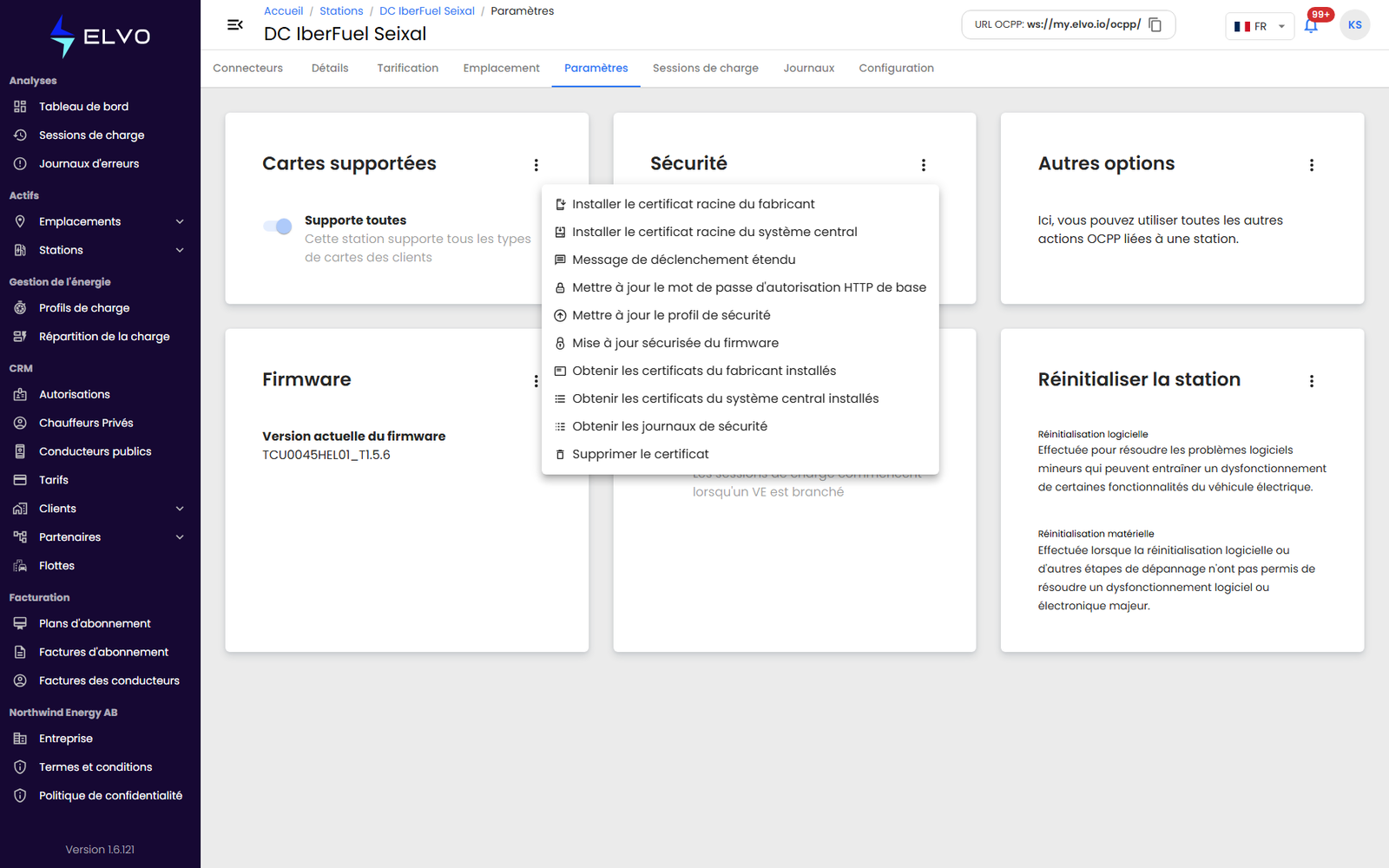
Task: Choose Supprimer le certificat menu entry
Action: (x=741, y=454)
